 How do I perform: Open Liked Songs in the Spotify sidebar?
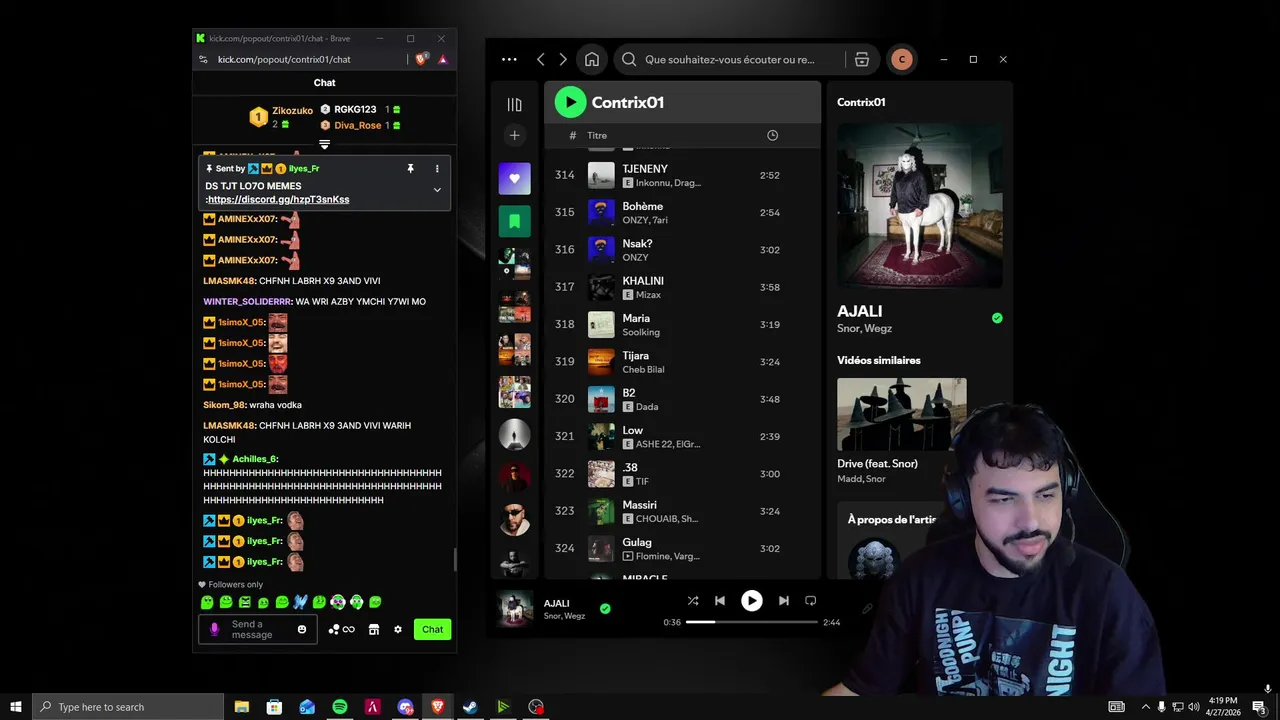[x=514, y=179]
